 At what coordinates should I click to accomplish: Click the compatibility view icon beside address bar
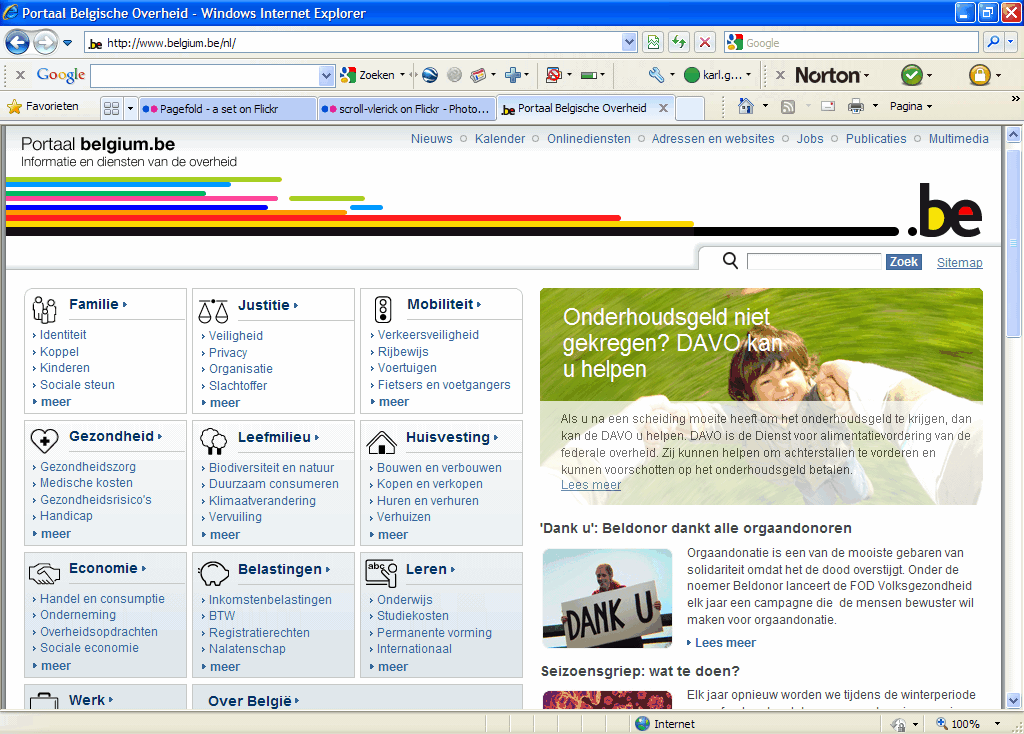[653, 42]
